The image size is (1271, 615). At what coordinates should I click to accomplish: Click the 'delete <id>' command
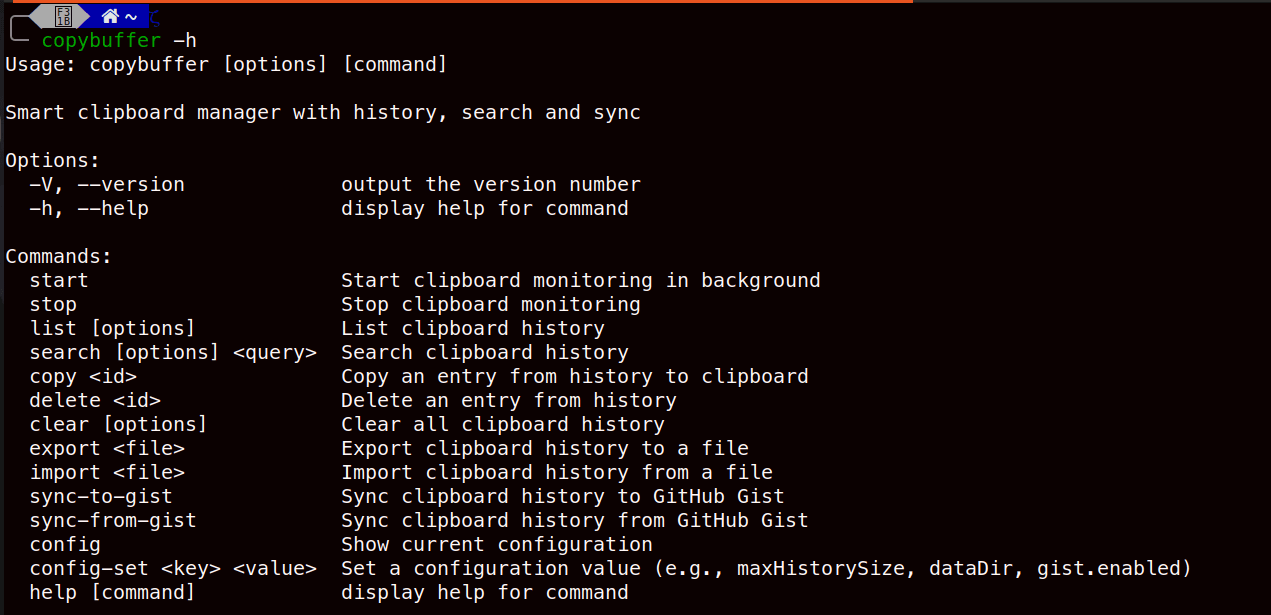[x=95, y=401]
